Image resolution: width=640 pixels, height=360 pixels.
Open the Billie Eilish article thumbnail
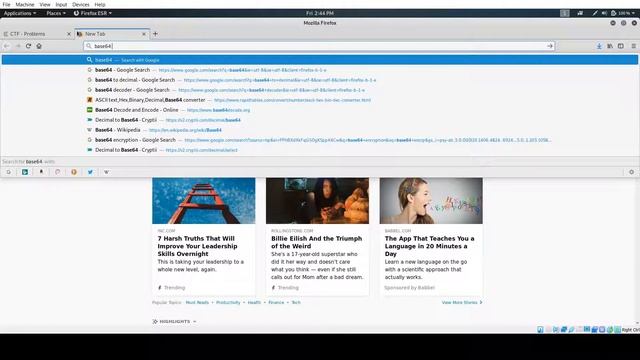(317, 201)
